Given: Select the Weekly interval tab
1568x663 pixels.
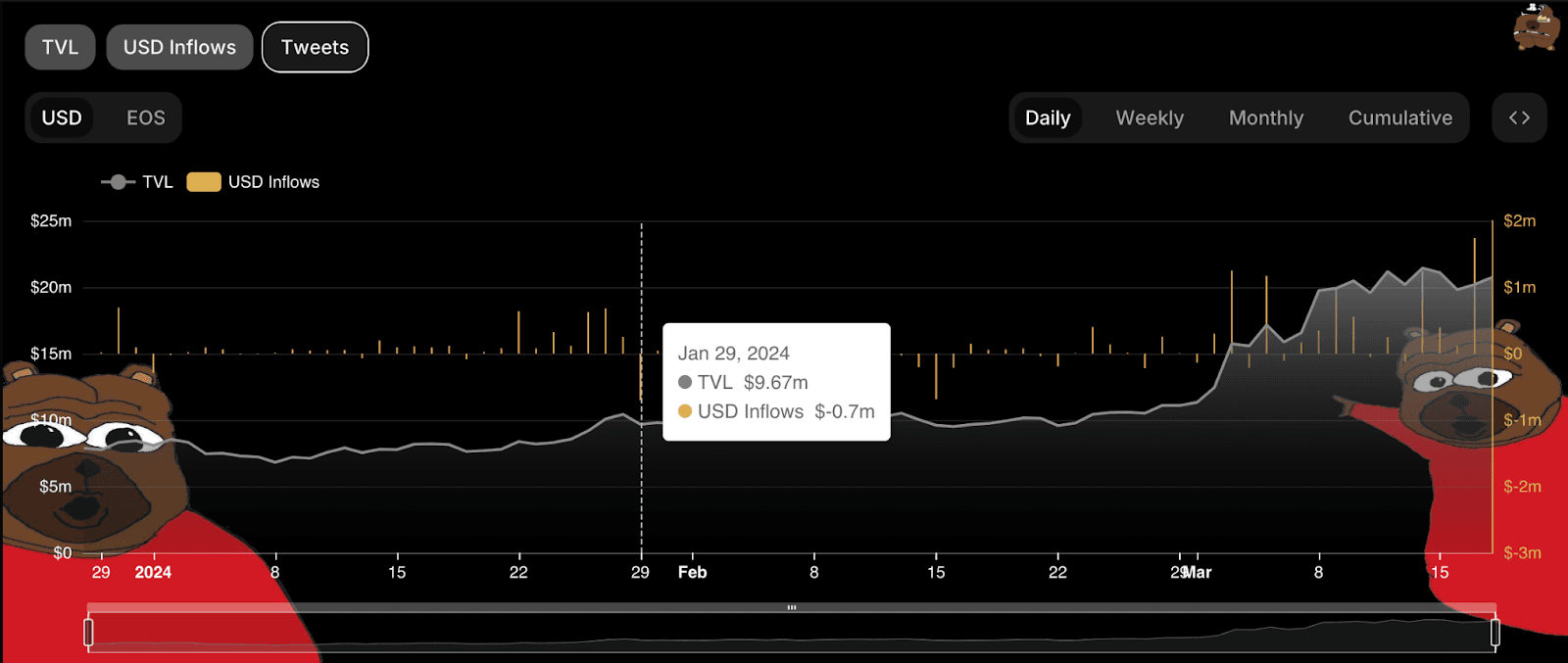Looking at the screenshot, I should click(x=1150, y=118).
